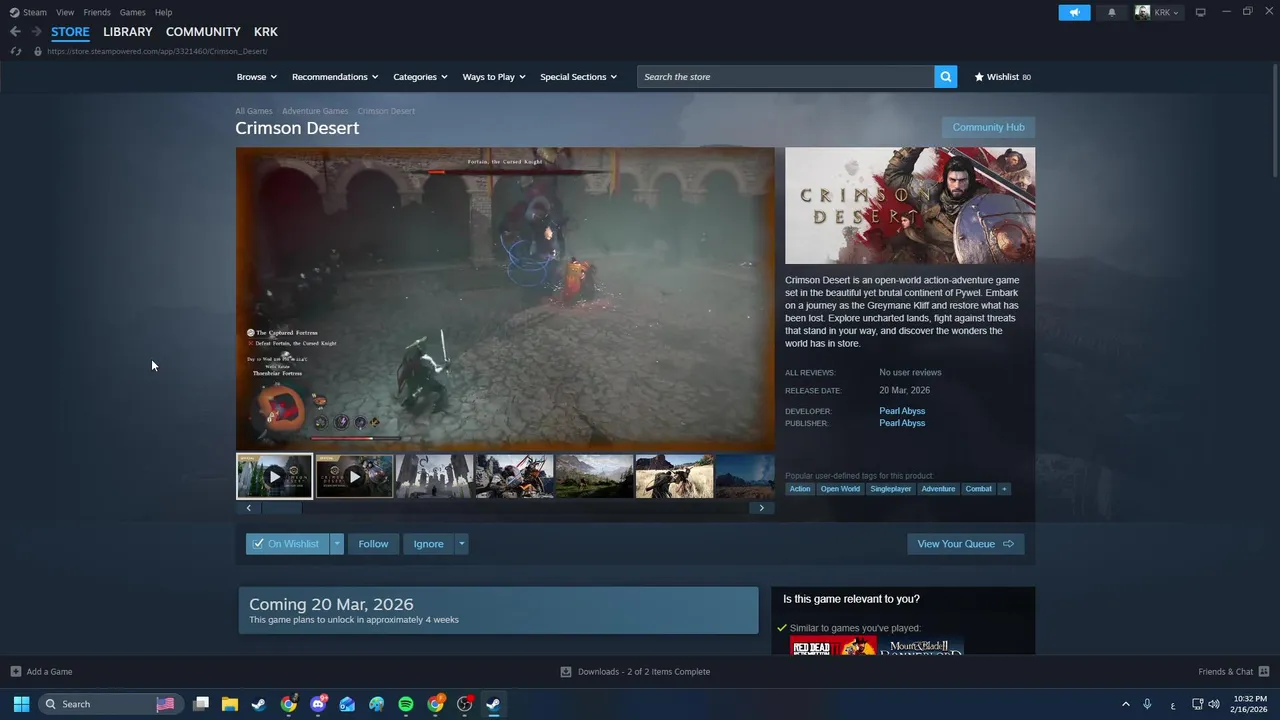Open the wishlist options dropdown arrow

[337, 544]
